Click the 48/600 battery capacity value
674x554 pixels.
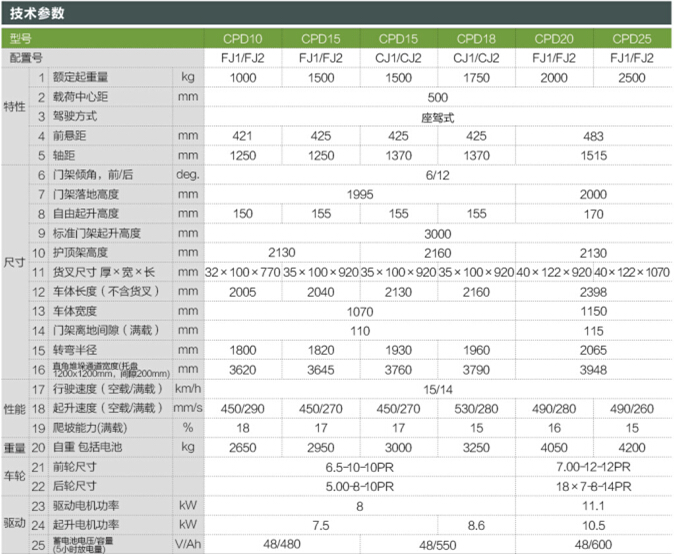click(593, 543)
